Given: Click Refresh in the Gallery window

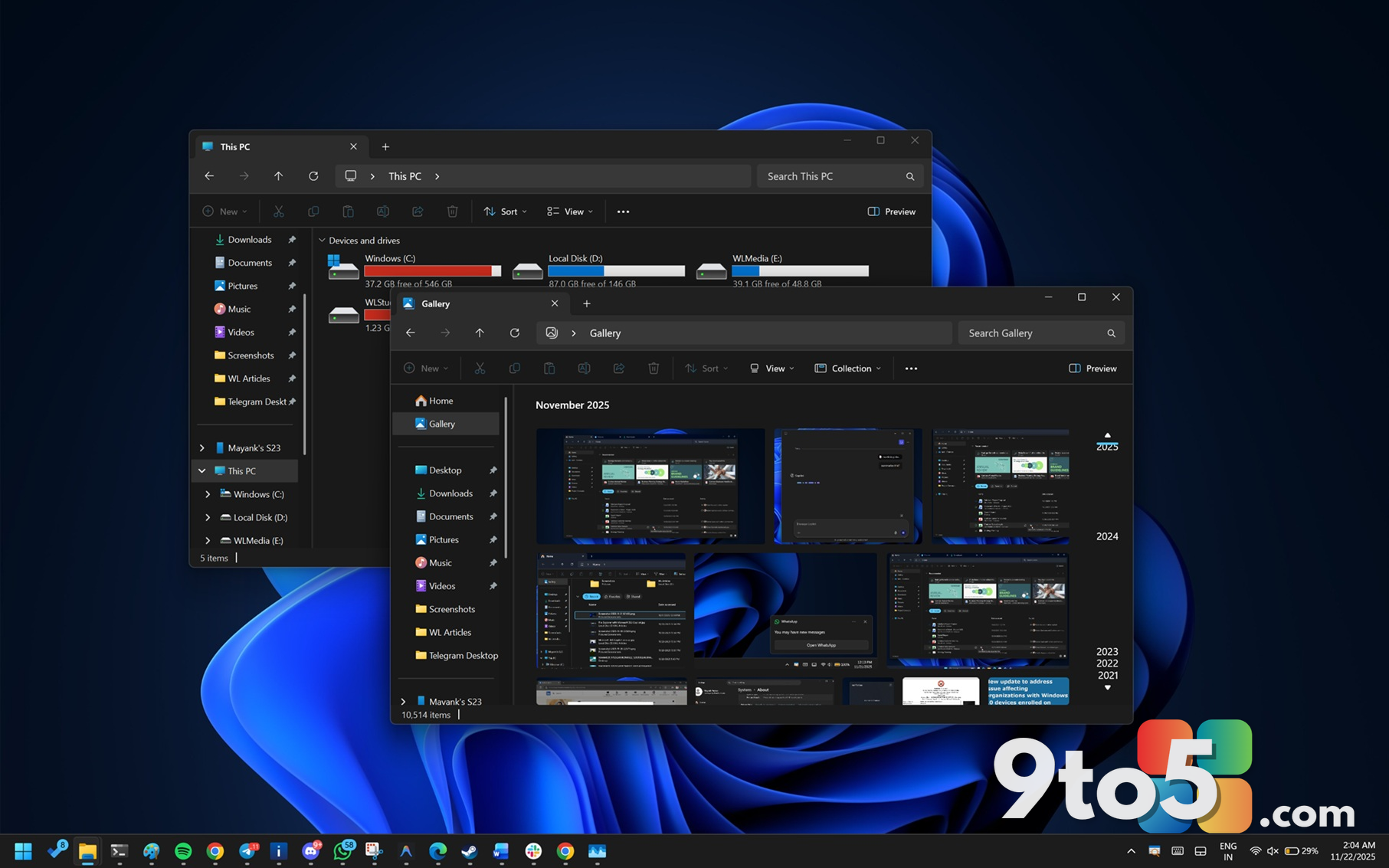Looking at the screenshot, I should [x=515, y=332].
